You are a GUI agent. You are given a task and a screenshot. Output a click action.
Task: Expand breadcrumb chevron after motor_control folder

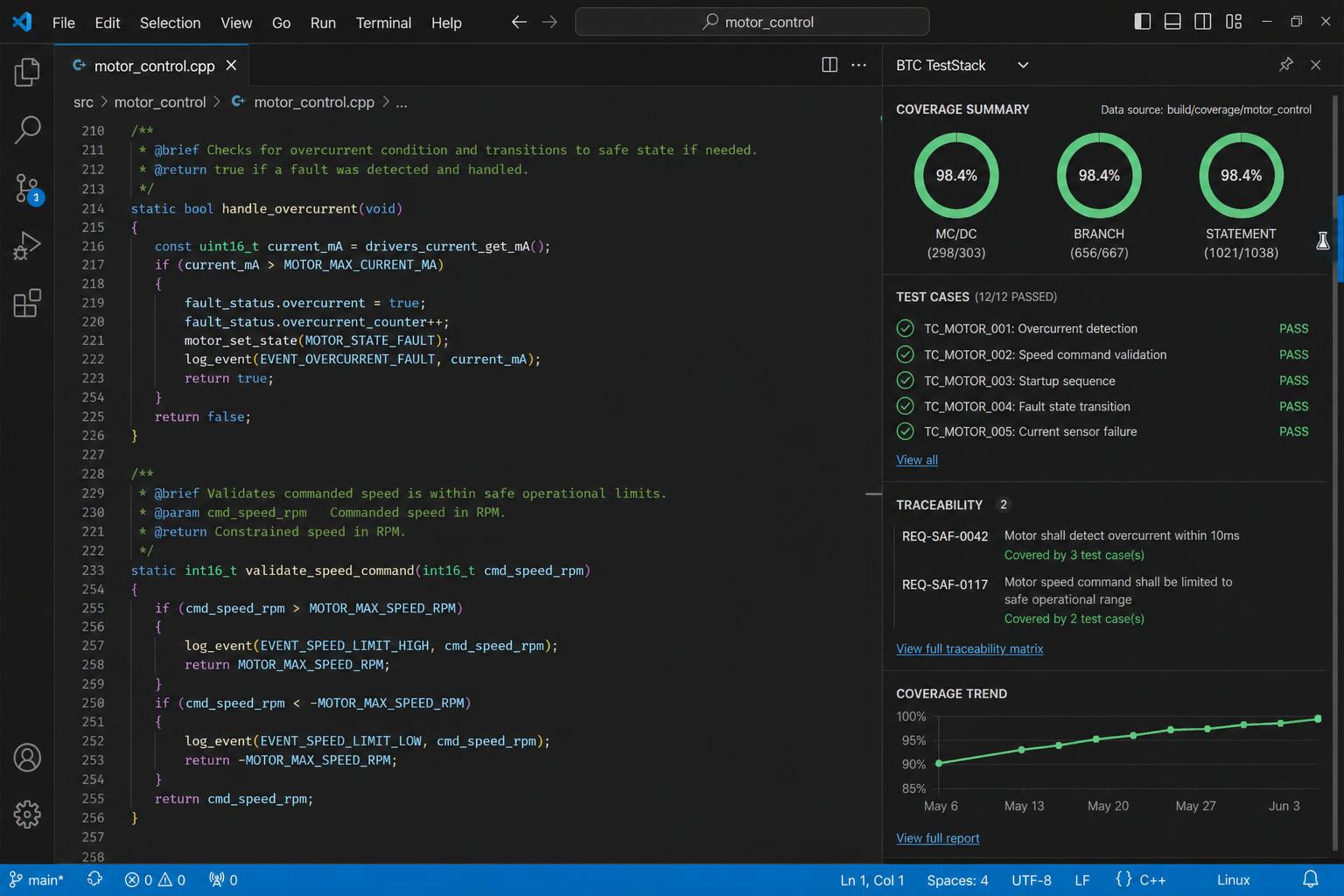[218, 102]
